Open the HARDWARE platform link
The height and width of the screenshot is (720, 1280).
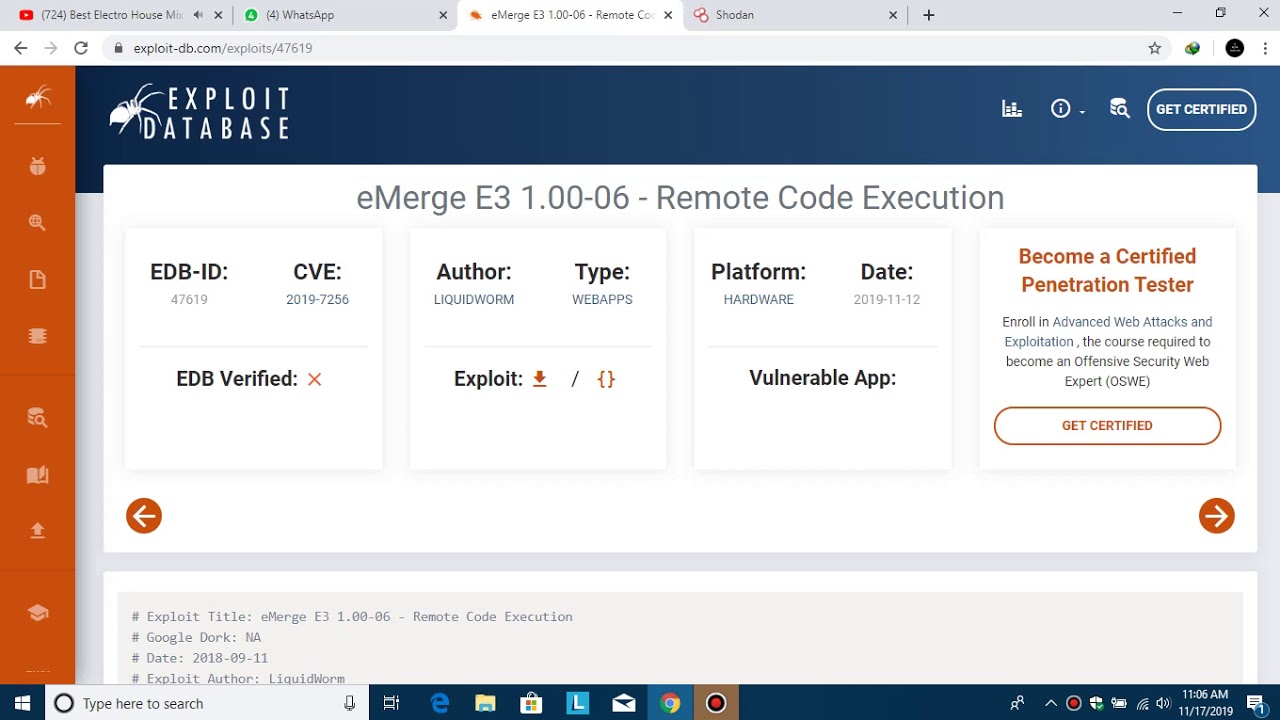point(759,299)
